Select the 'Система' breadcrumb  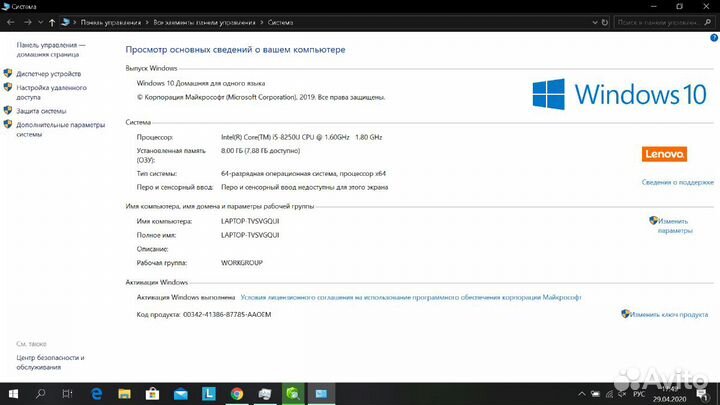click(x=280, y=22)
